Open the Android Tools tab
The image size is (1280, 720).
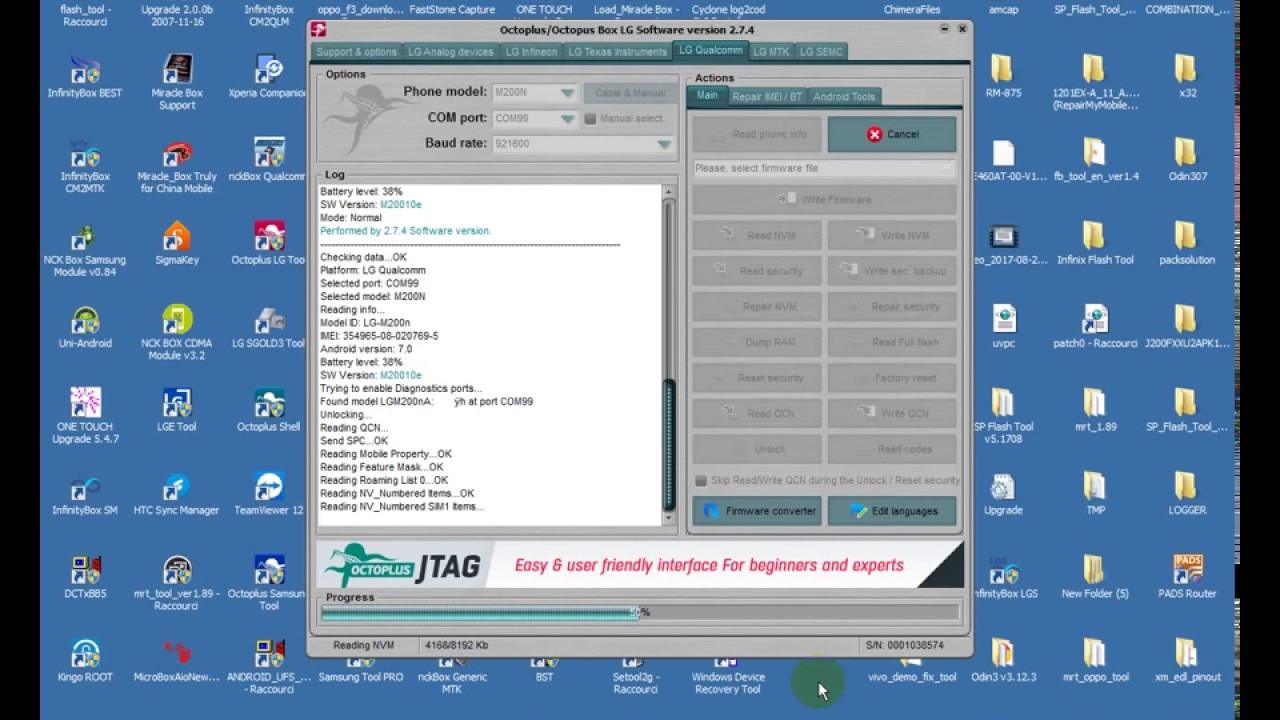(x=844, y=97)
